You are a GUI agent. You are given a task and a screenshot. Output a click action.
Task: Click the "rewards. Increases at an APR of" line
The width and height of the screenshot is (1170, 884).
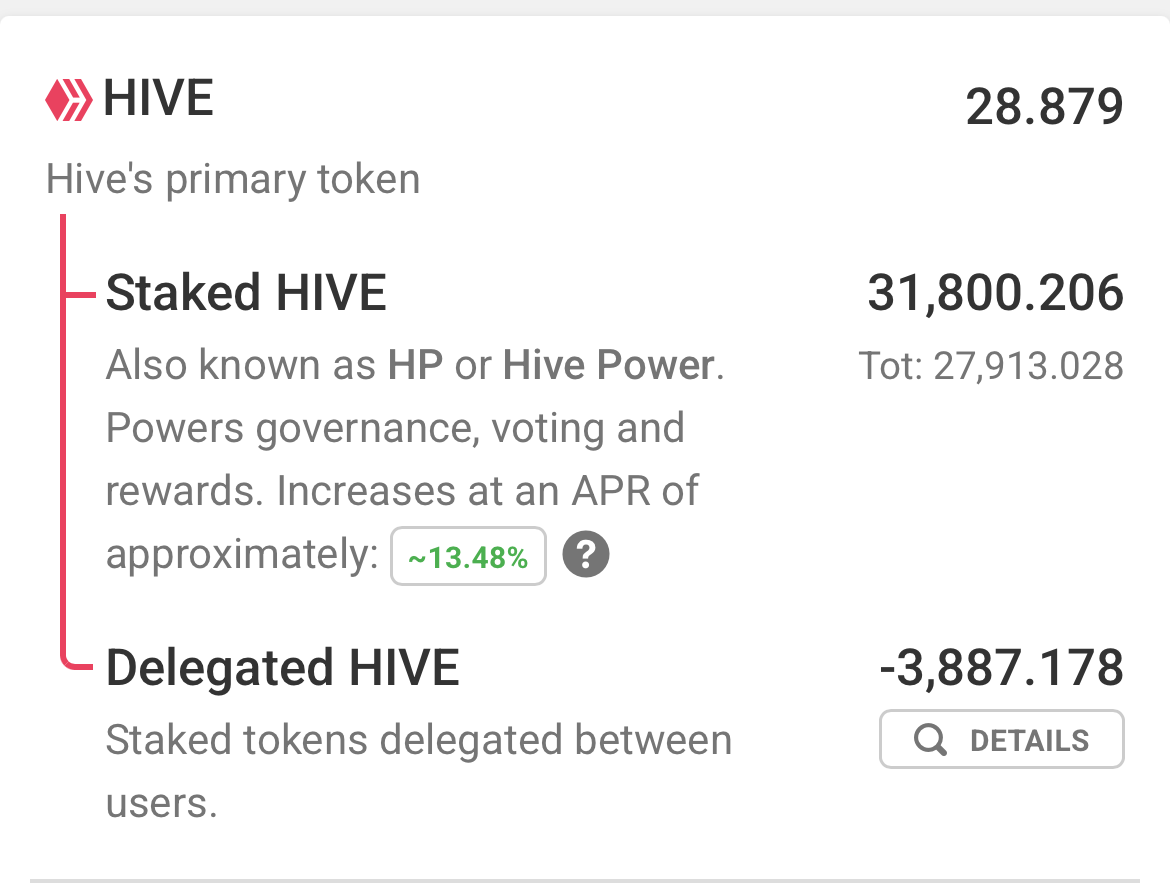coord(402,492)
